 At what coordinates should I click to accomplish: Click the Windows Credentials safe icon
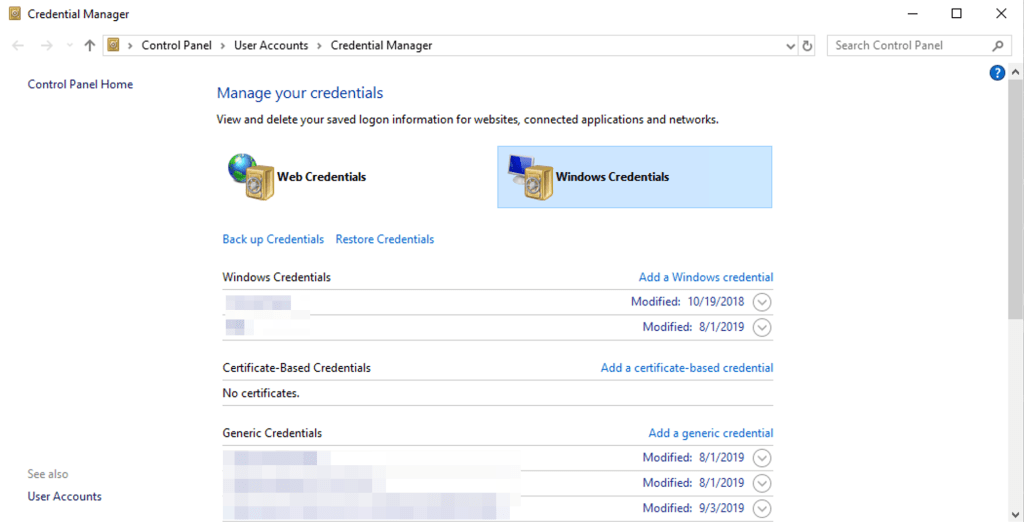click(x=529, y=177)
